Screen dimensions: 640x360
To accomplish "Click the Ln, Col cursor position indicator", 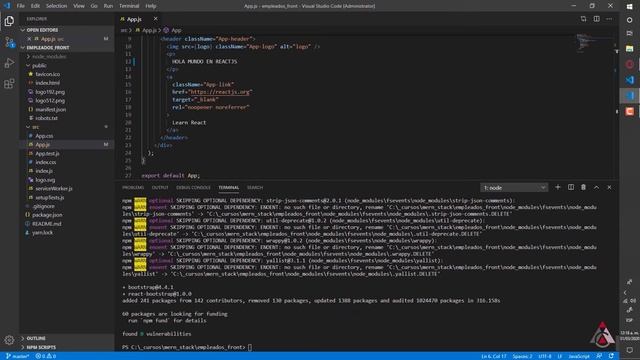I will coord(494,356).
